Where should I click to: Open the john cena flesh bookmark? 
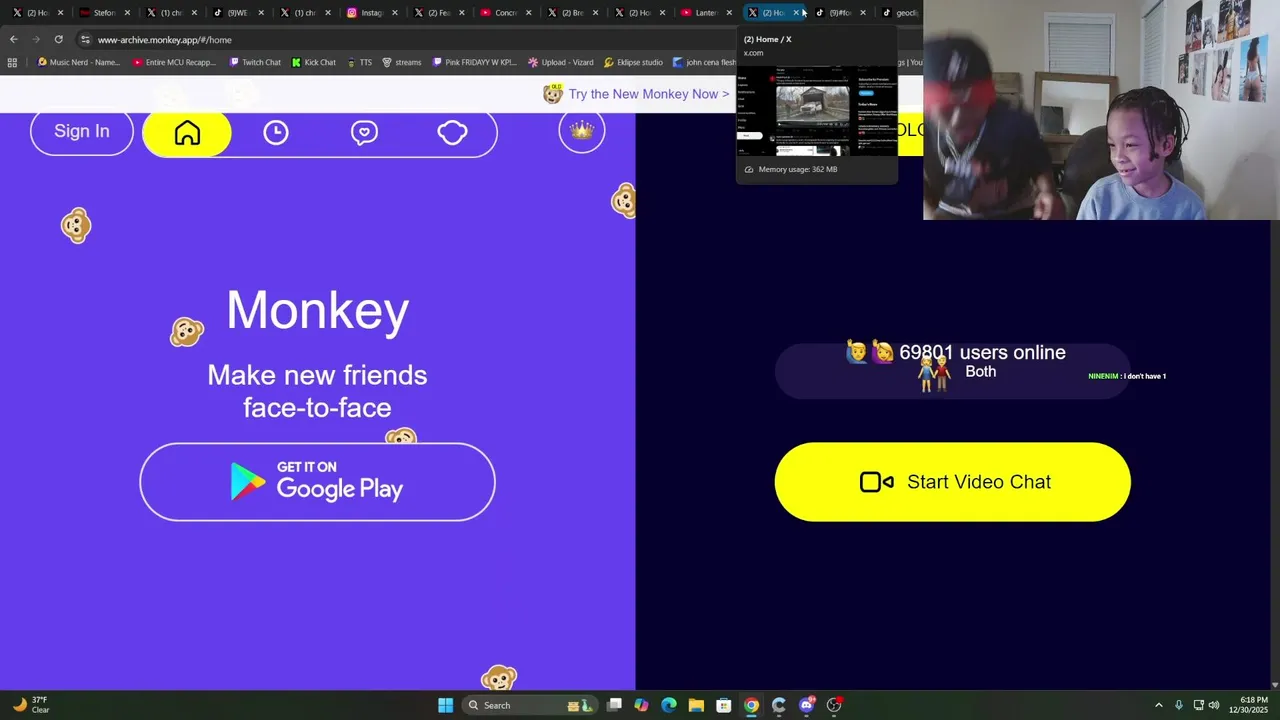click(705, 62)
